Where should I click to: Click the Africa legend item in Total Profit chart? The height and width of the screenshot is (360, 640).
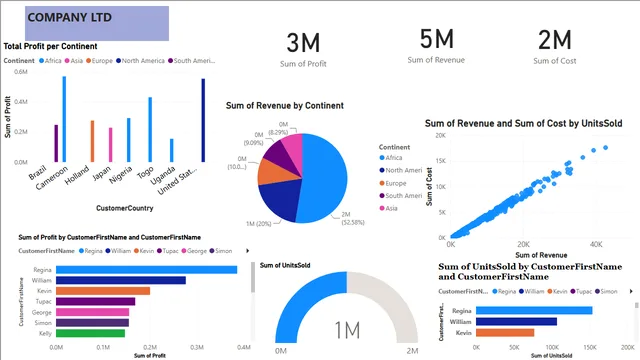tap(50, 61)
